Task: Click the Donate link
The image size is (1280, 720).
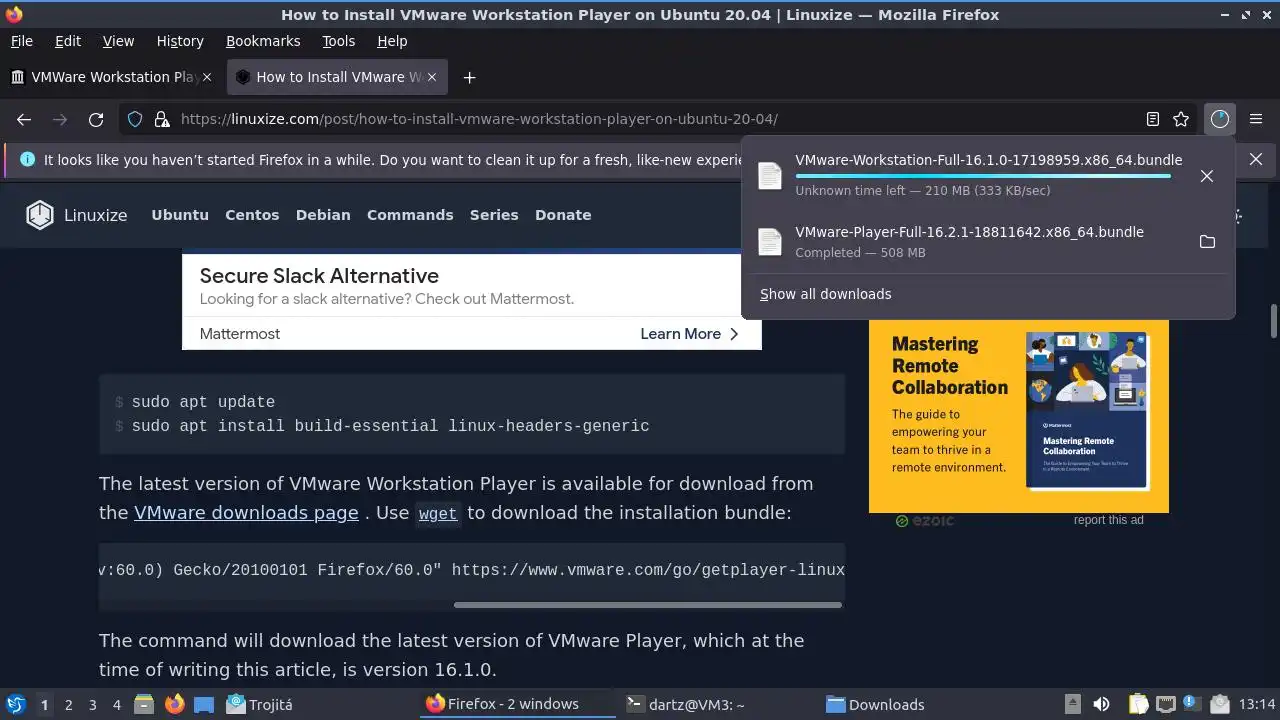Action: [563, 215]
